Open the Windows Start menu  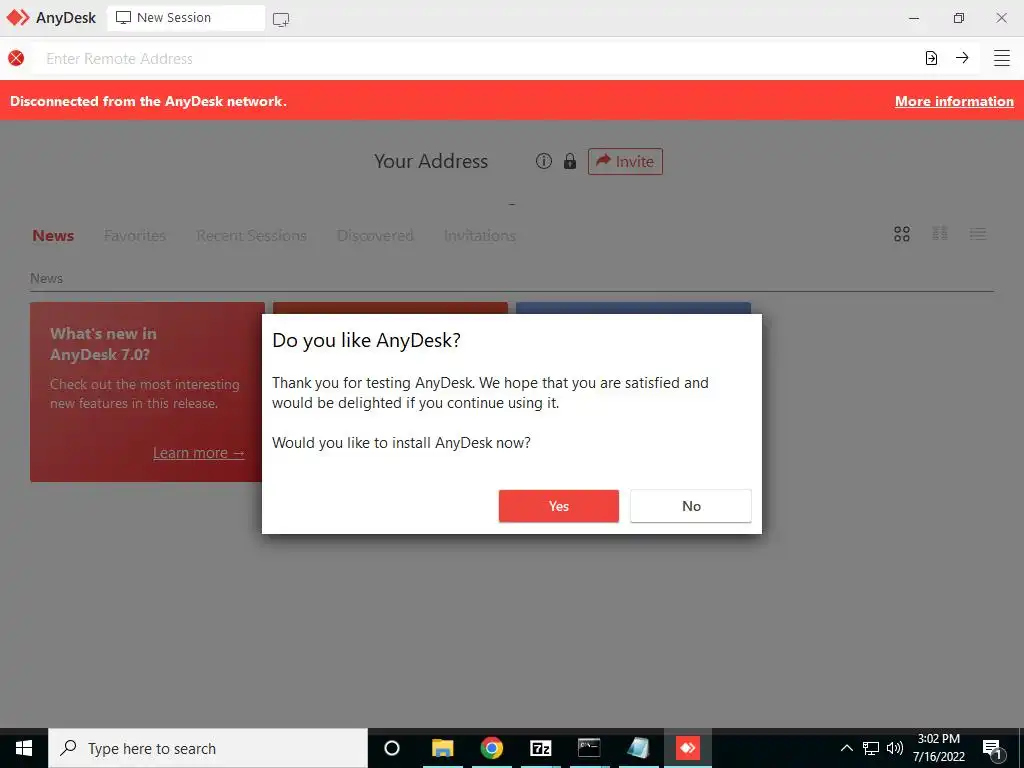24,748
